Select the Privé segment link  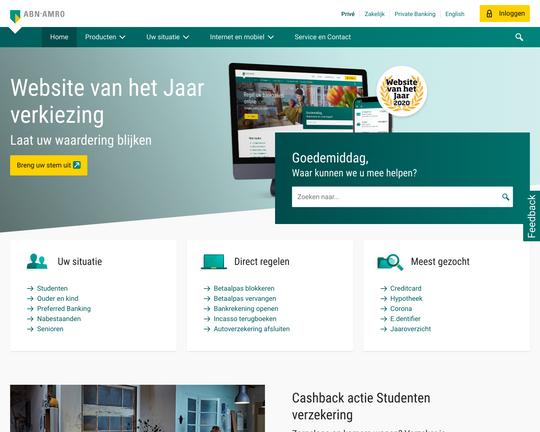tap(348, 14)
